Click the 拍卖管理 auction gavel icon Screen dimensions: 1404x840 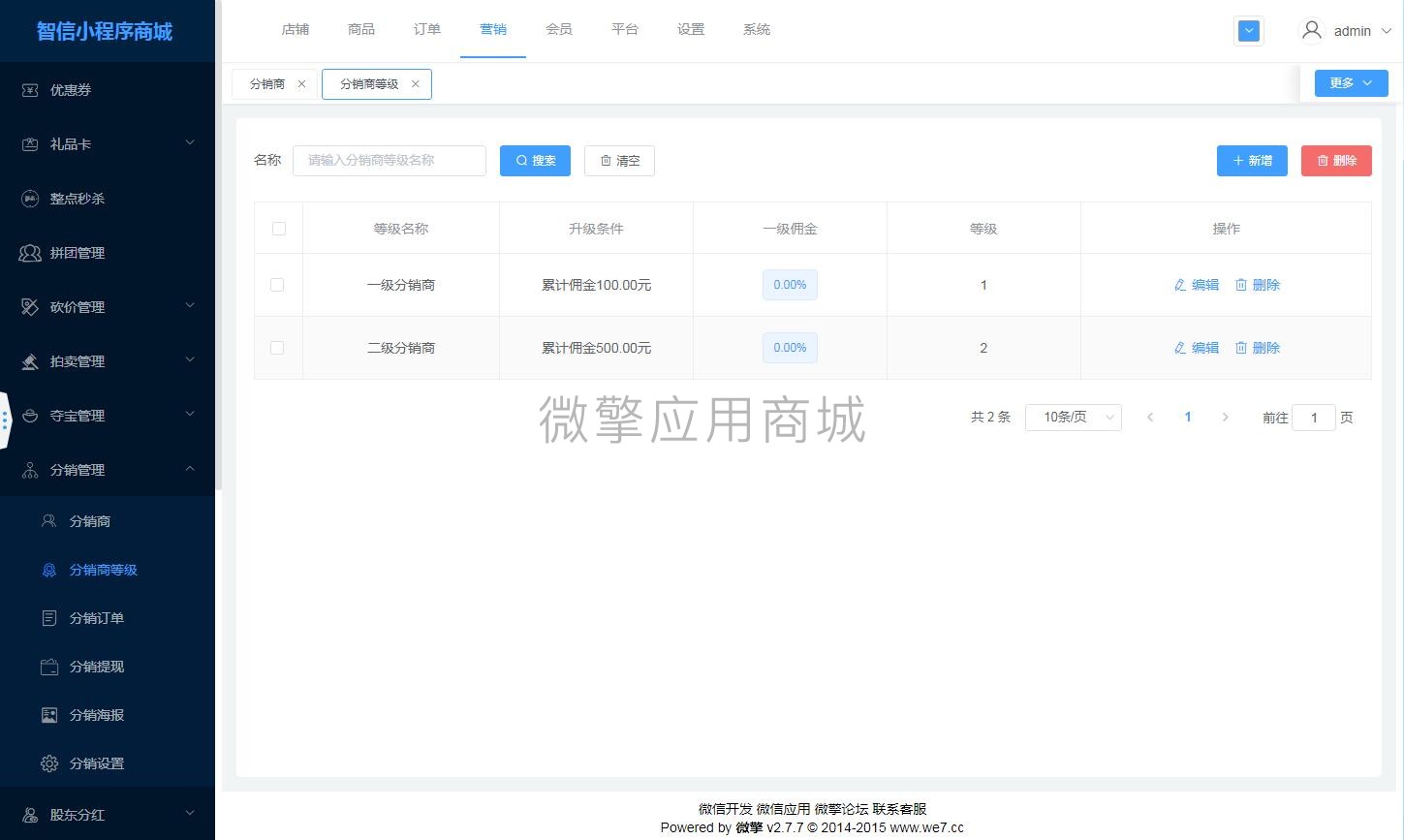30,361
